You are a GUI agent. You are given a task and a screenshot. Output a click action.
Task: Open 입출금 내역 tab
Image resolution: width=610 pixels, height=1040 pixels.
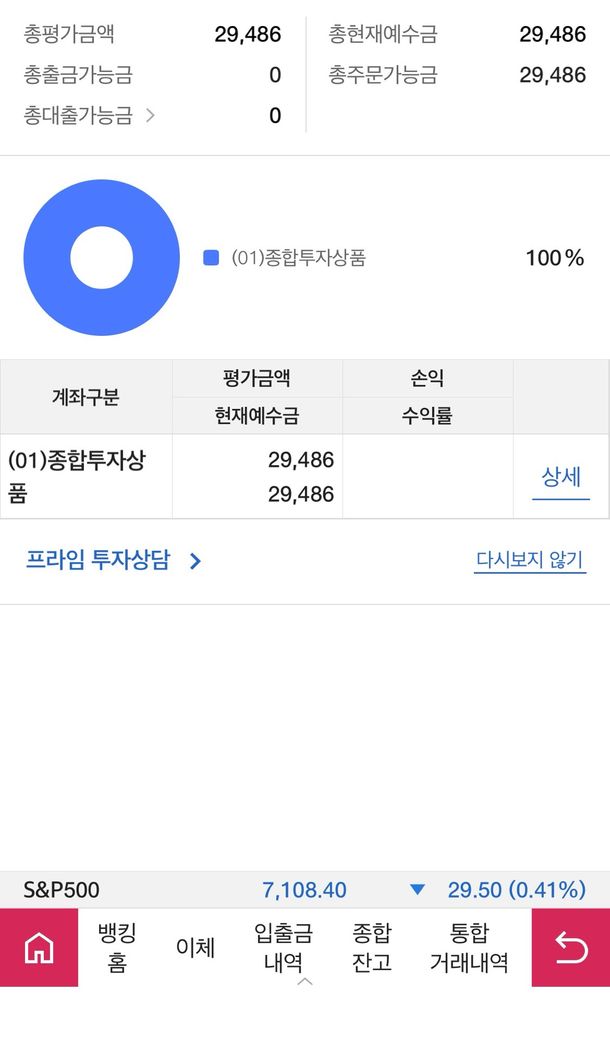pyautogui.click(x=283, y=947)
